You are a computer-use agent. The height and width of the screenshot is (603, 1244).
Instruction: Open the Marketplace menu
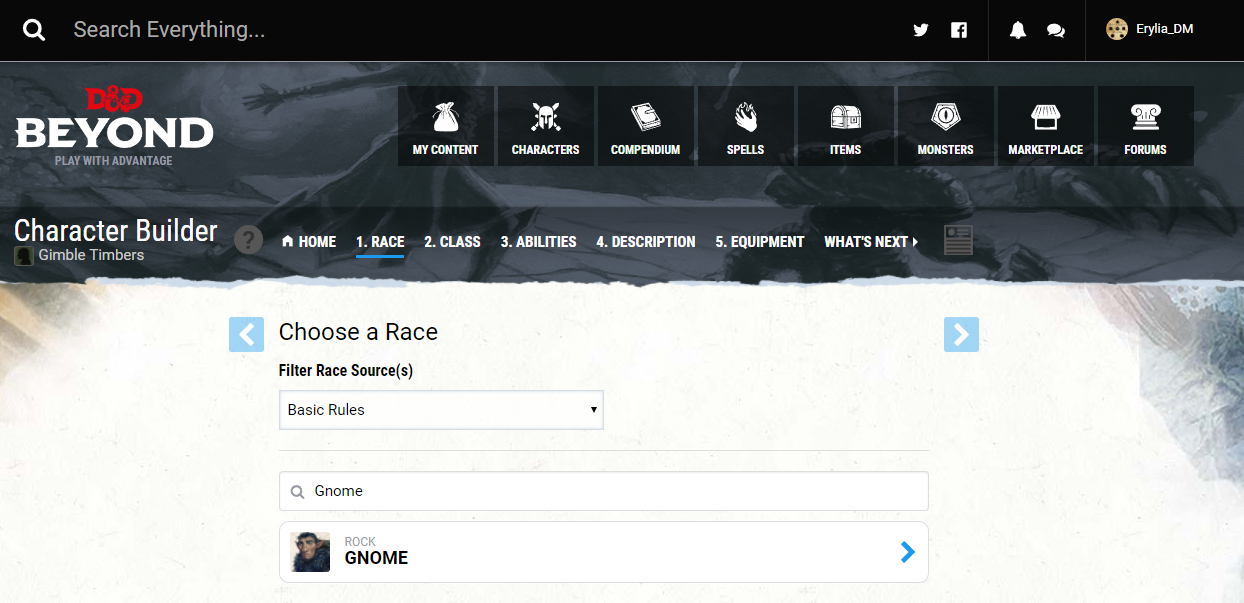pos(1046,126)
